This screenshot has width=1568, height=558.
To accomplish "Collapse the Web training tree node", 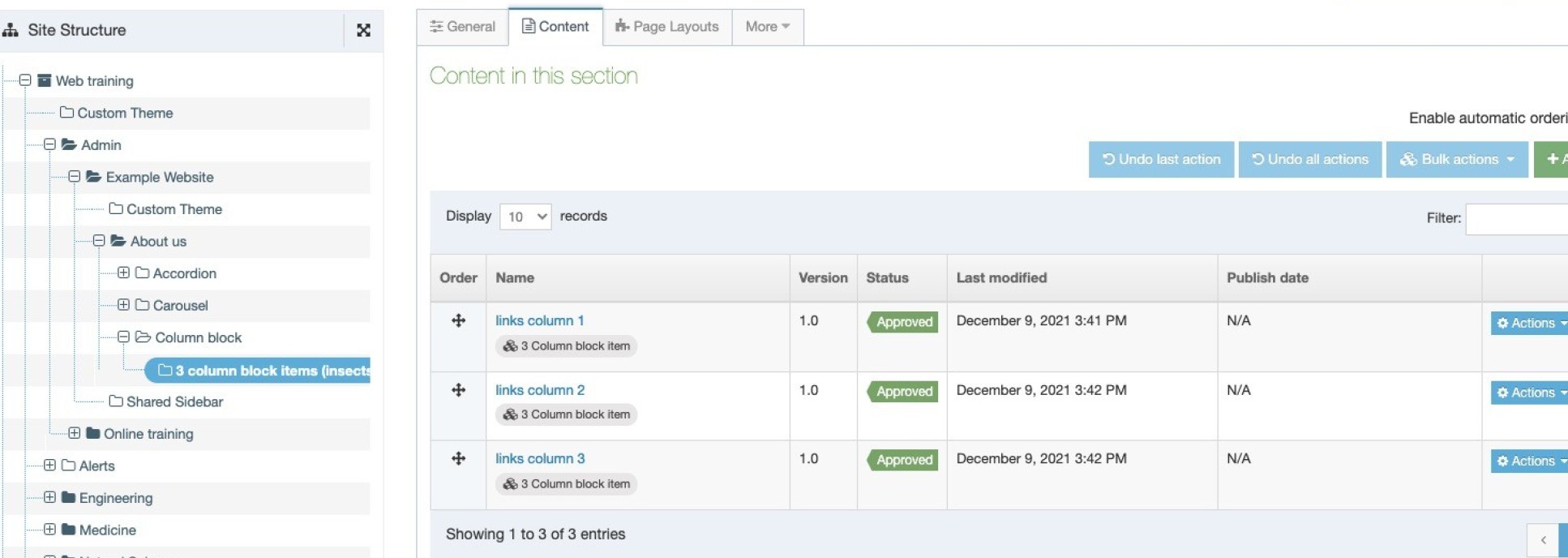I will pyautogui.click(x=25, y=80).
